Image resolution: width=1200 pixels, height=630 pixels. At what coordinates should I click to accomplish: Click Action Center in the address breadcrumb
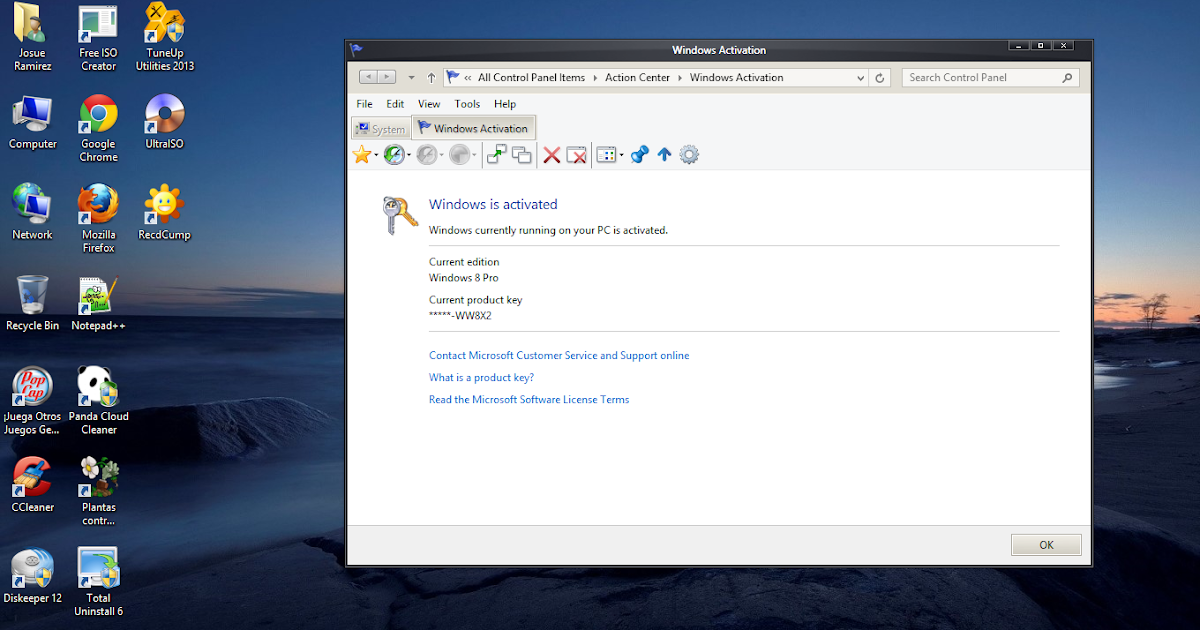coord(637,77)
